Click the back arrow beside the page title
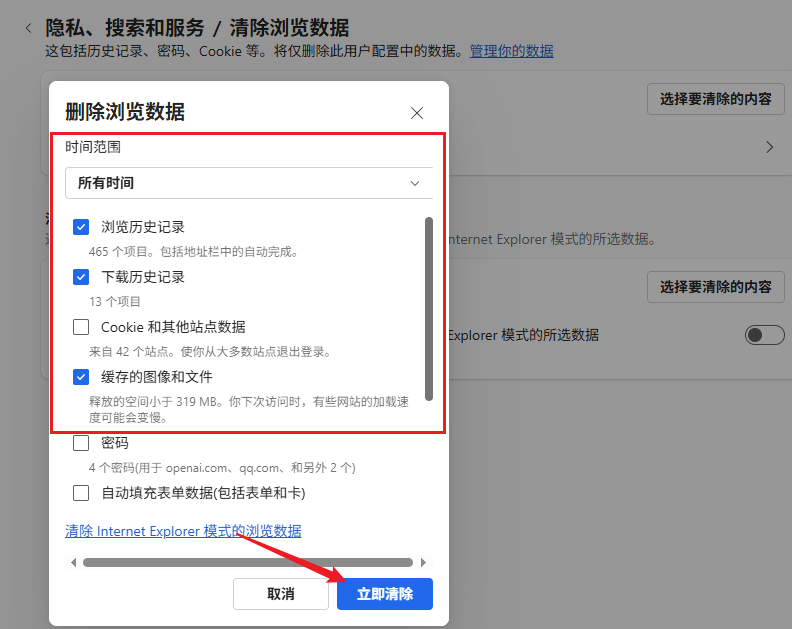 pos(28,28)
